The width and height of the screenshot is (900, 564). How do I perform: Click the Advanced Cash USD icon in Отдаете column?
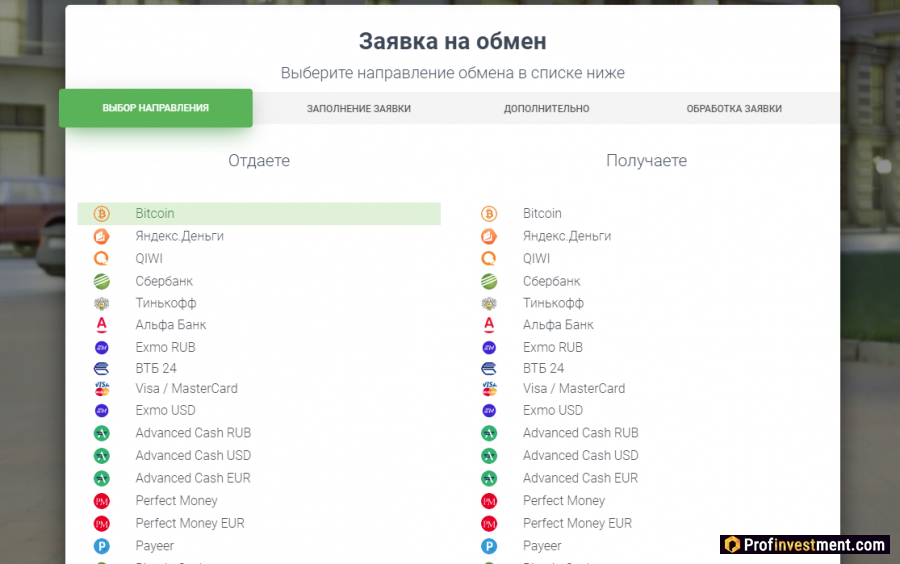click(x=102, y=456)
